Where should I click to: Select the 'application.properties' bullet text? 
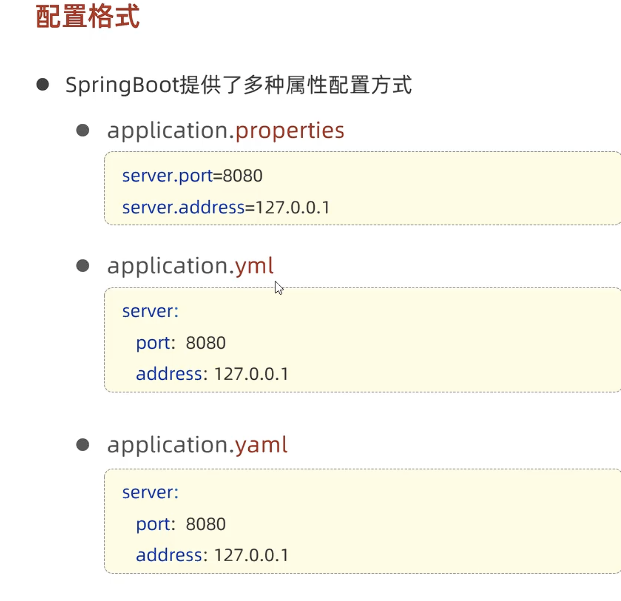click(x=226, y=131)
